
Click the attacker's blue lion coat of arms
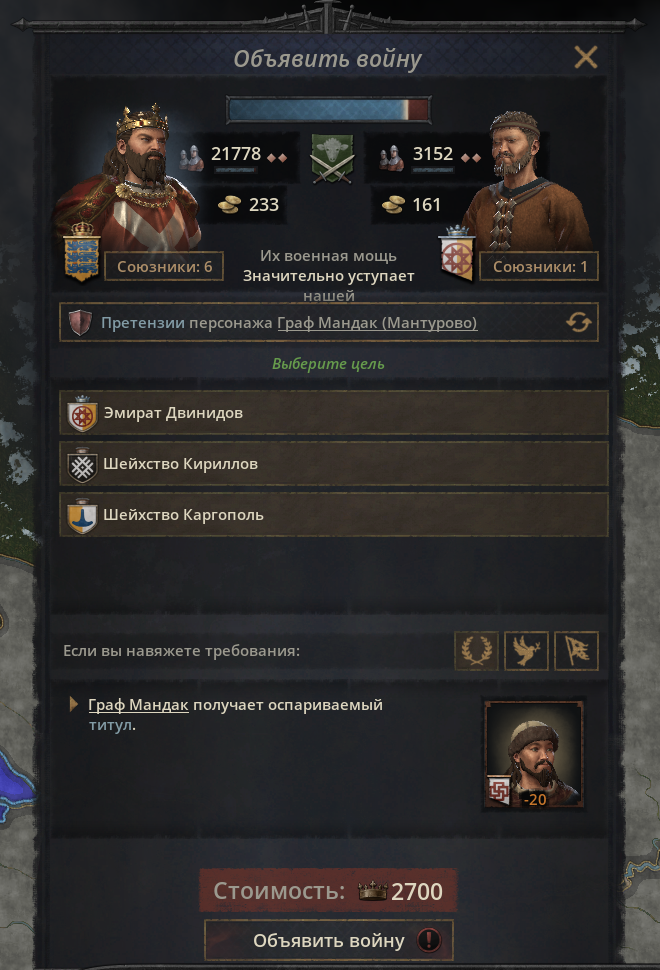click(82, 252)
